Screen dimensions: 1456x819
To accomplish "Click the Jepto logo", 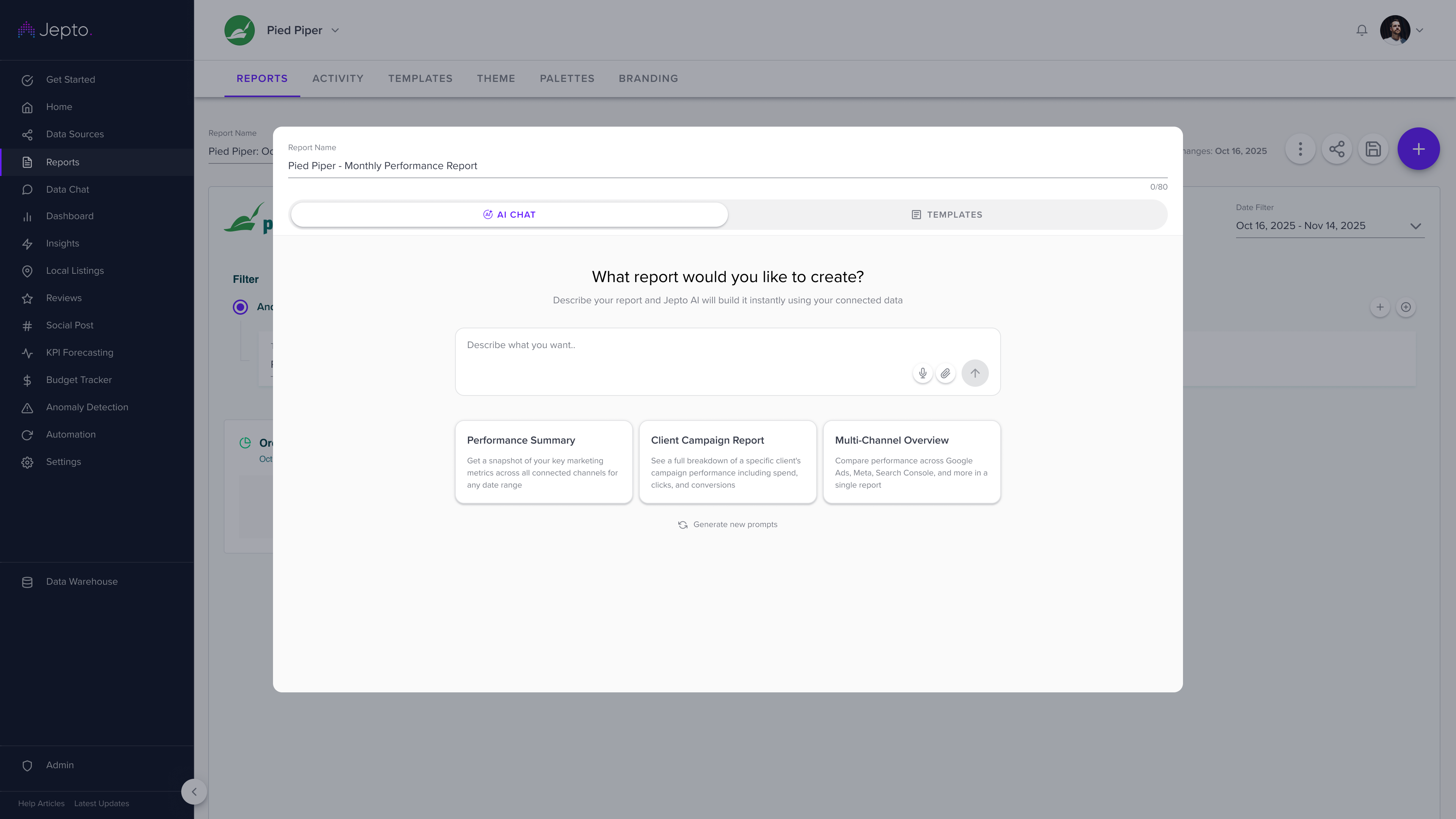I will pos(55,30).
